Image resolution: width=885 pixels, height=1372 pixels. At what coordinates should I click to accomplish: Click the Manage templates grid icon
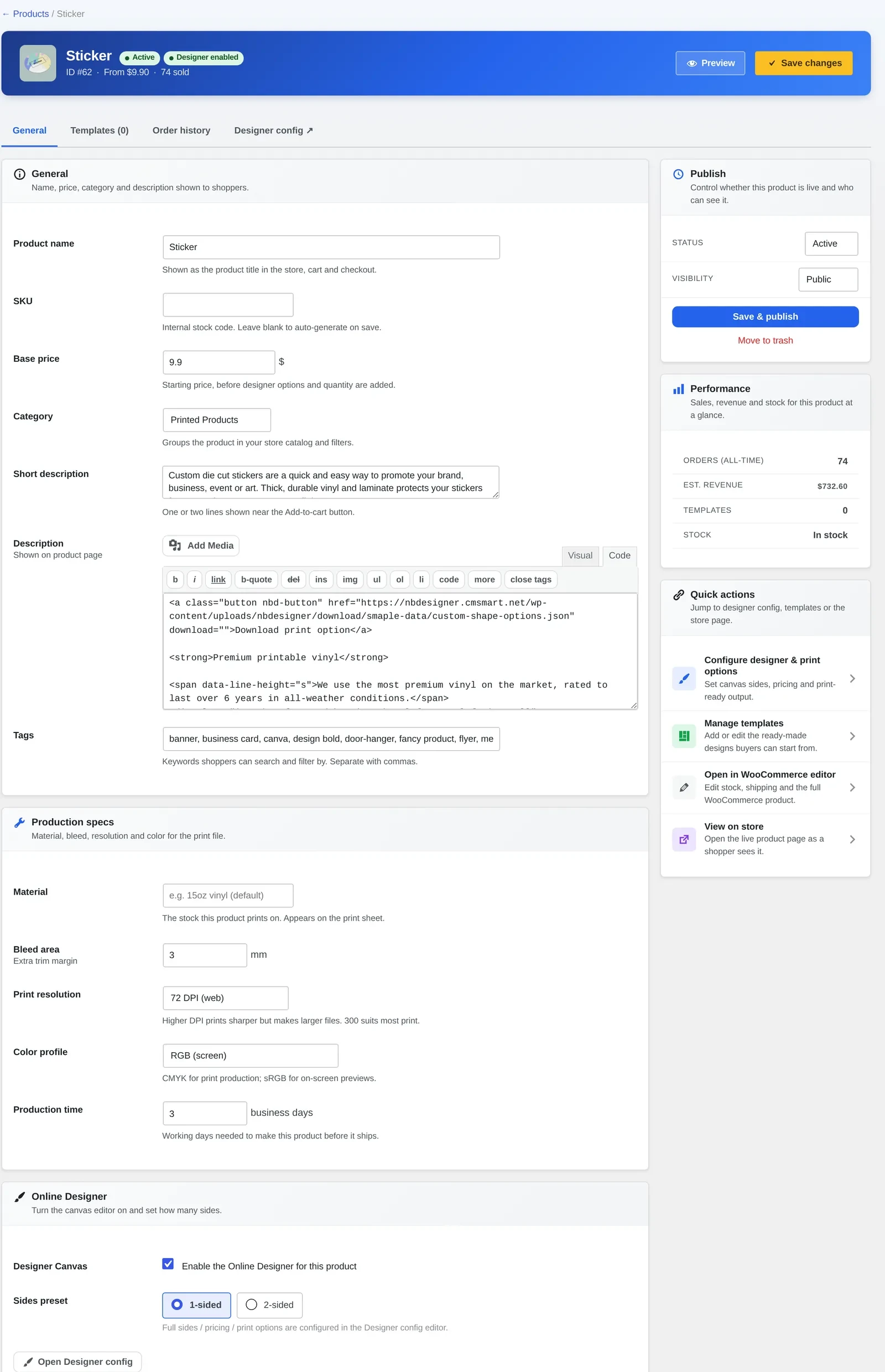click(x=684, y=736)
